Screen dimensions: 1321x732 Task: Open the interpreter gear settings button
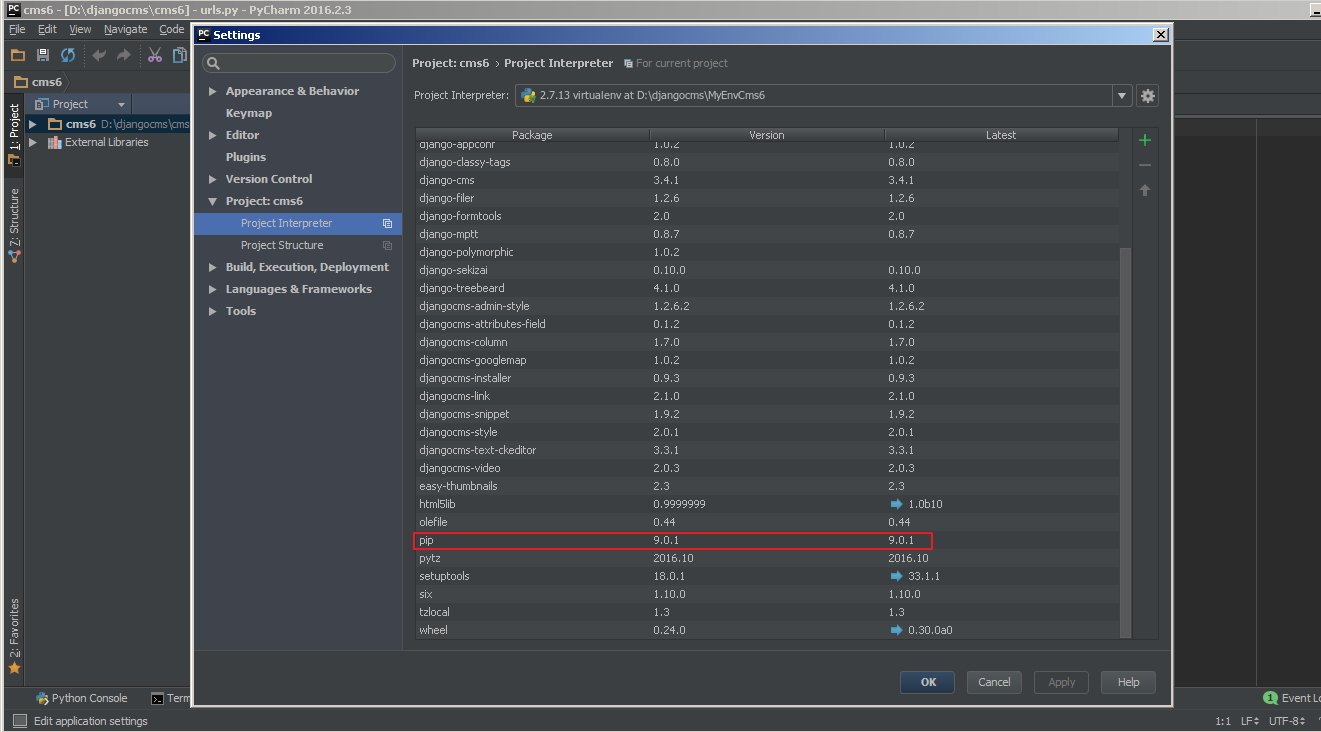[x=1148, y=96]
